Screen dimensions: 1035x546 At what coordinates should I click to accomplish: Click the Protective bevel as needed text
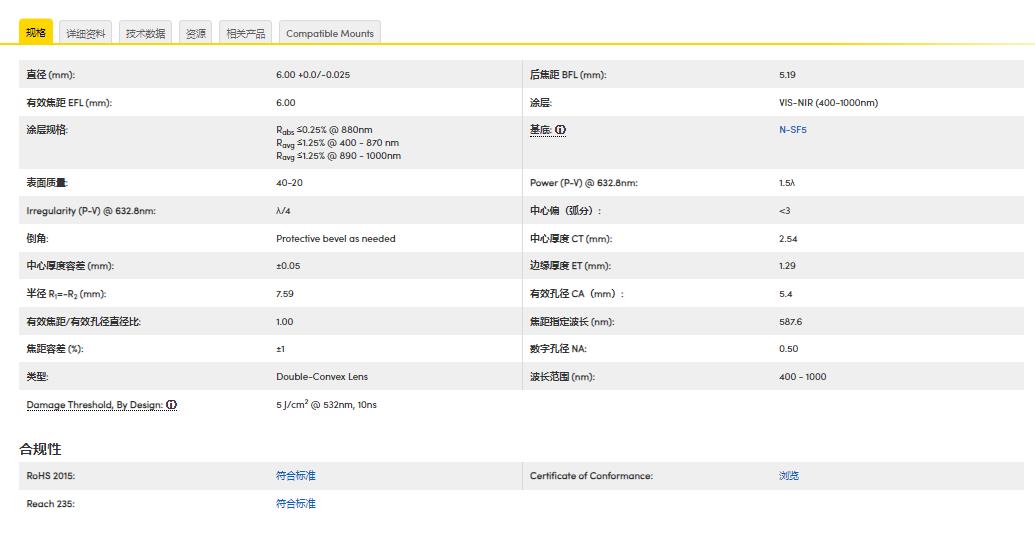click(x=335, y=239)
